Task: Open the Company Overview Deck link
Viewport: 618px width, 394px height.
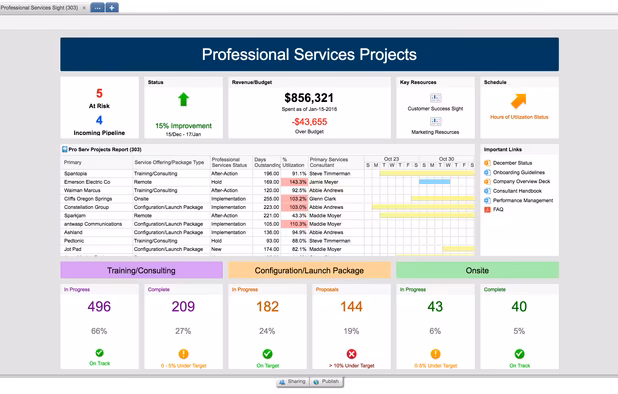Action: (x=521, y=182)
